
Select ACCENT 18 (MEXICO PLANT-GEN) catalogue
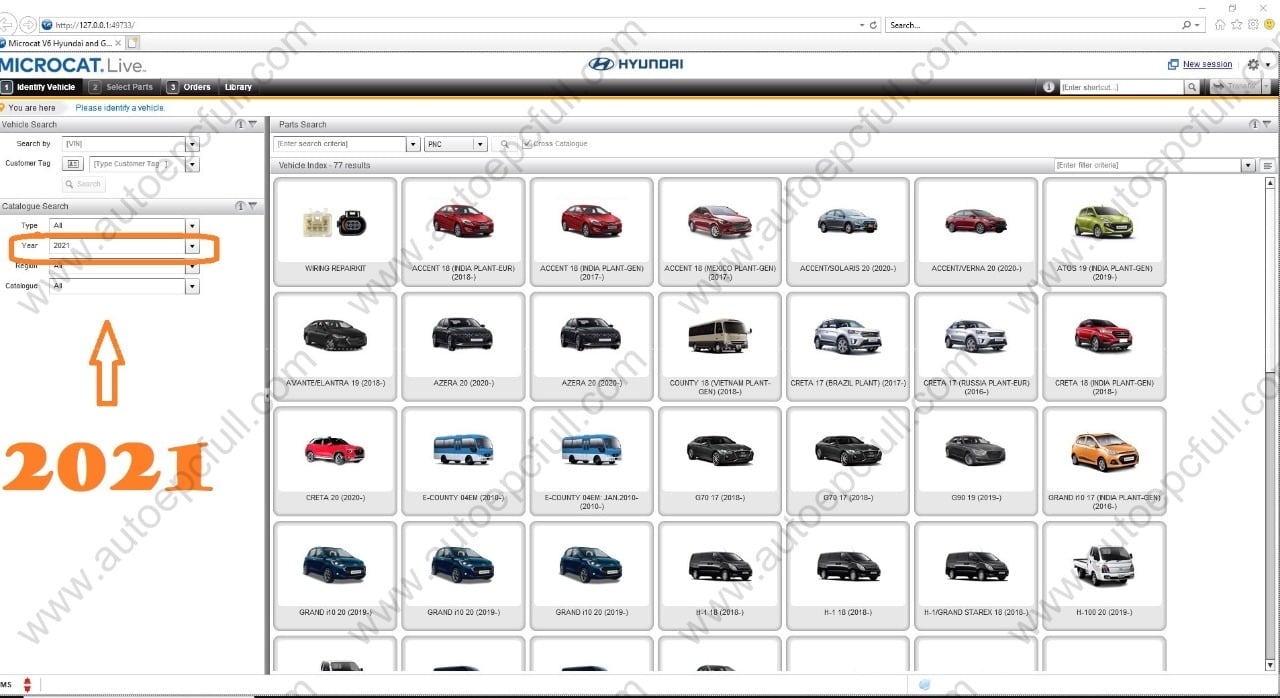coord(718,232)
